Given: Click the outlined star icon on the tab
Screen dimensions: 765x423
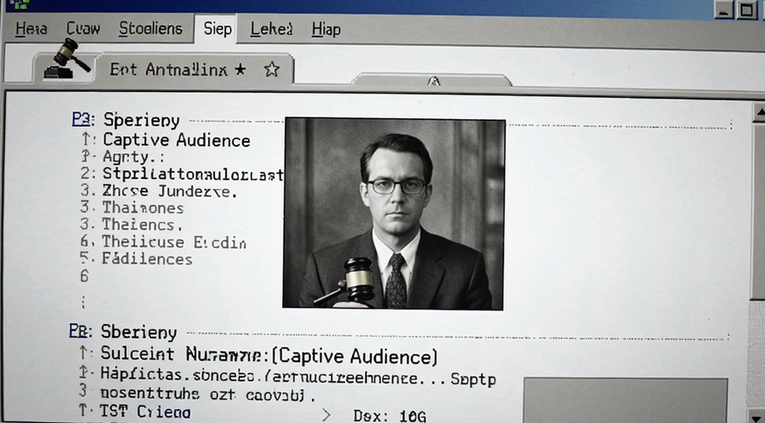Looking at the screenshot, I should click(272, 69).
